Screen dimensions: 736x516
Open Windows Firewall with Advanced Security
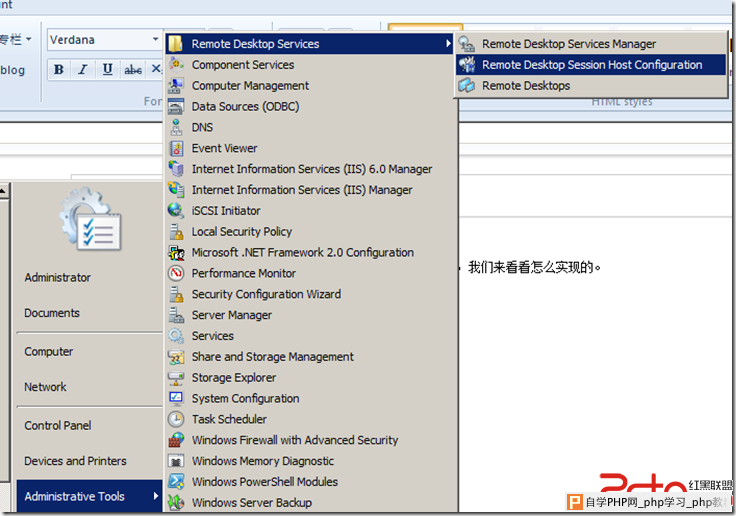310,440
